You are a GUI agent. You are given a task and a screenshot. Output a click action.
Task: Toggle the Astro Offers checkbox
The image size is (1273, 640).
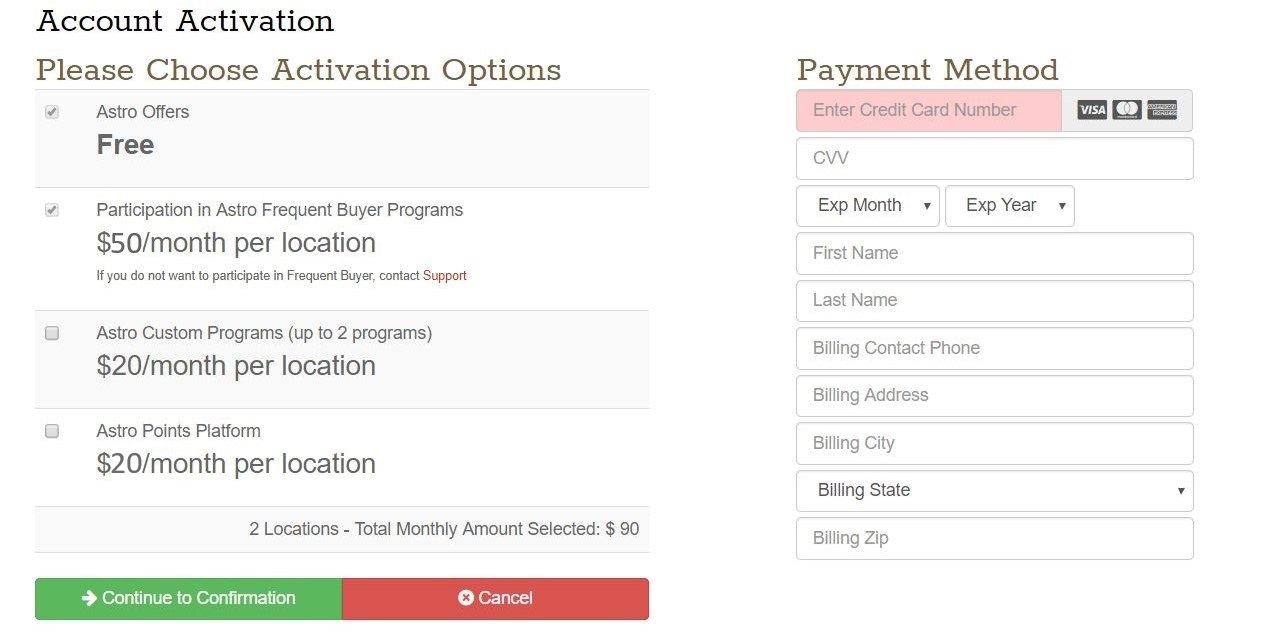pyautogui.click(x=52, y=112)
